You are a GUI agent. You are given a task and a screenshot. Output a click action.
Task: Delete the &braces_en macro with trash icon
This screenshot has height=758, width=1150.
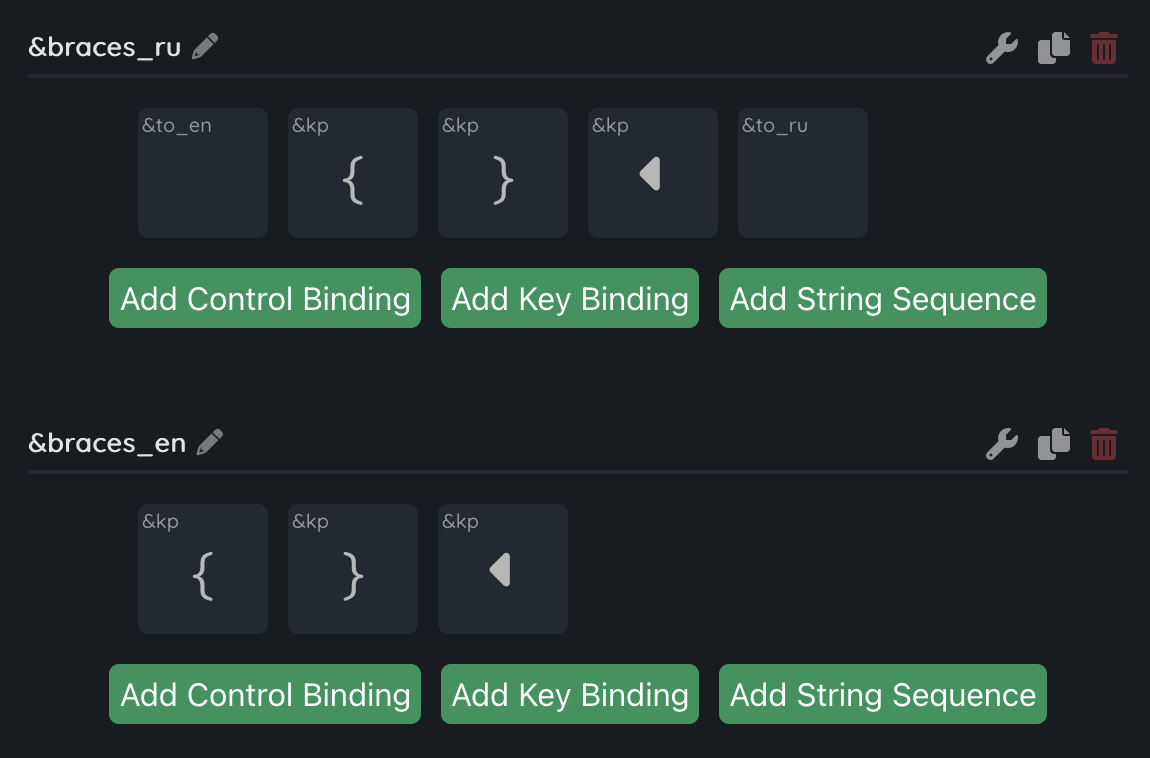tap(1104, 444)
